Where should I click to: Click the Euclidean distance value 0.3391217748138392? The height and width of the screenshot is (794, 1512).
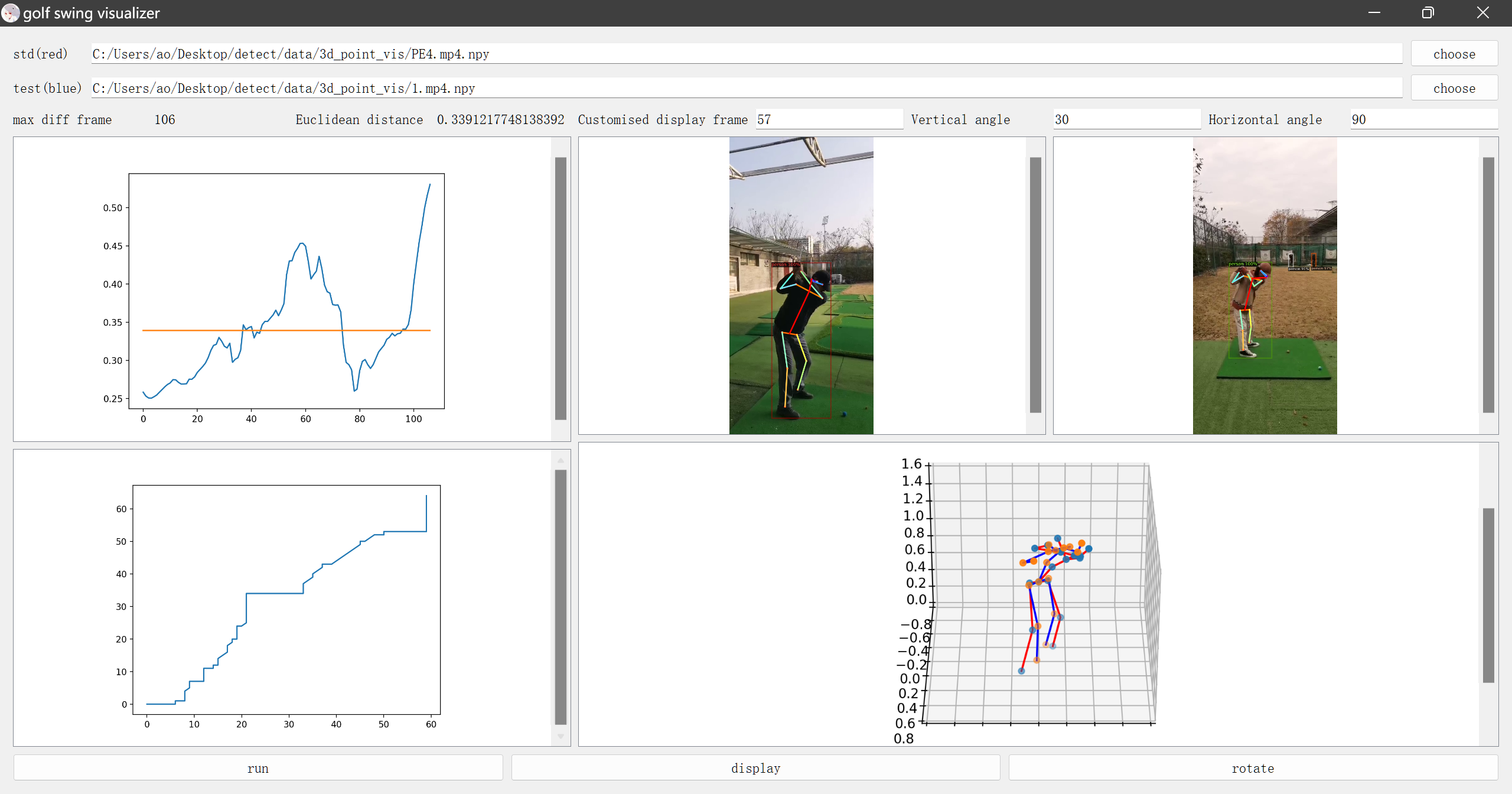click(501, 120)
